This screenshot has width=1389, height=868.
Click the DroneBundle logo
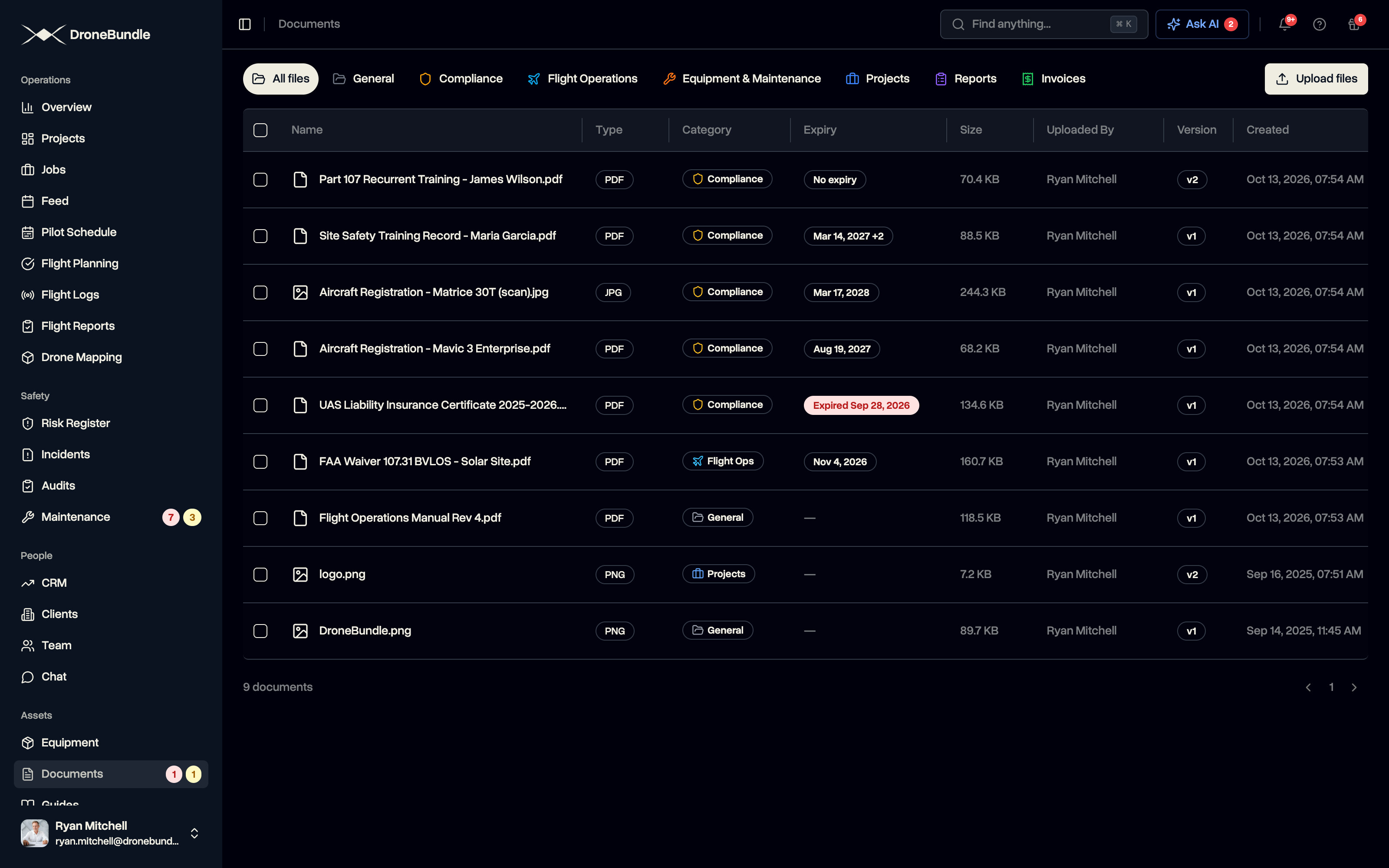click(86, 34)
